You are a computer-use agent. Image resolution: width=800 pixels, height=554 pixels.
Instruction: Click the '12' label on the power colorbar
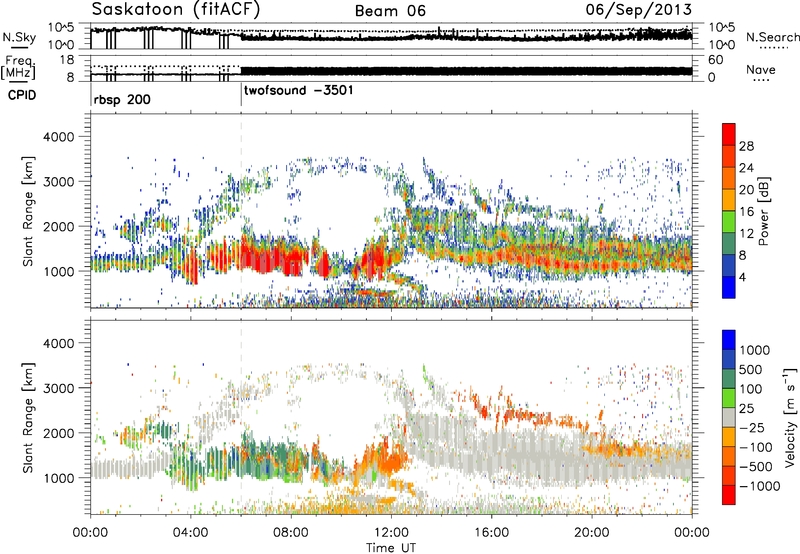pos(746,234)
